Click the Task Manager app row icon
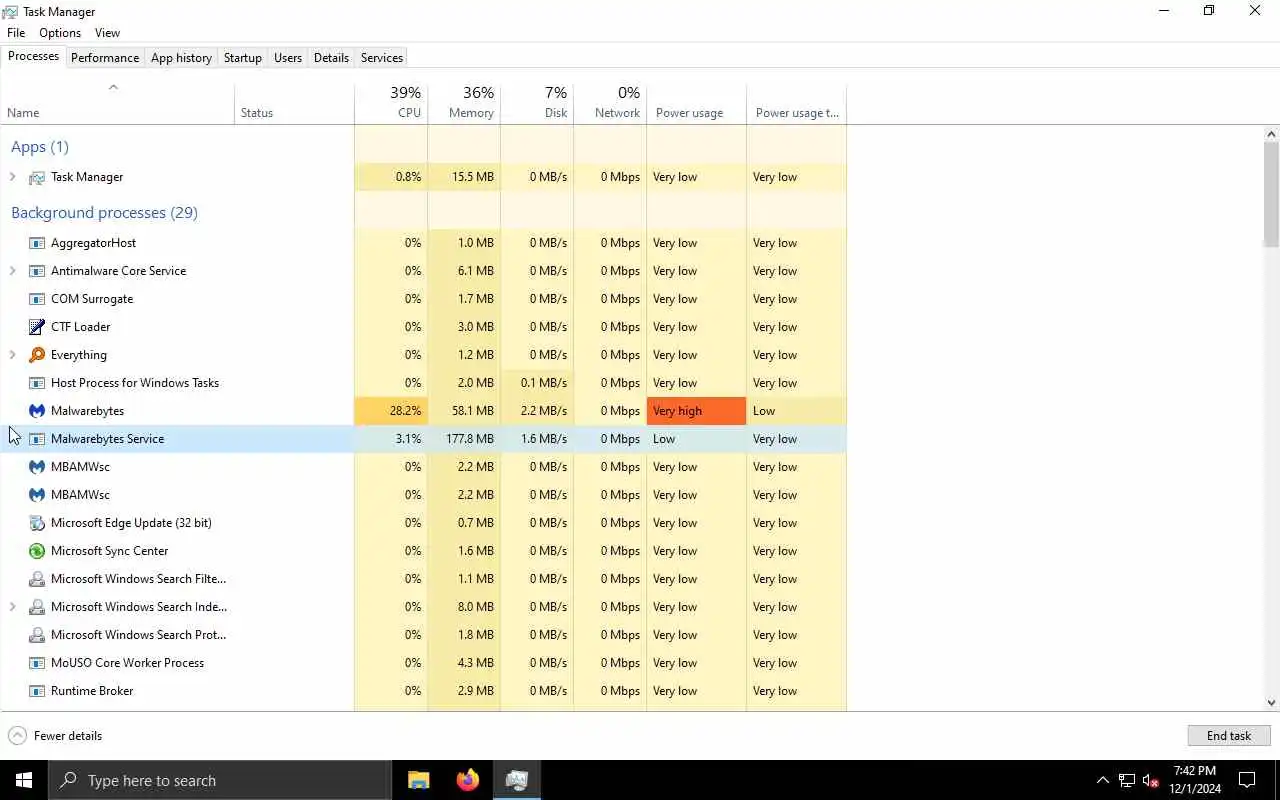Image resolution: width=1280 pixels, height=800 pixels. tap(37, 177)
